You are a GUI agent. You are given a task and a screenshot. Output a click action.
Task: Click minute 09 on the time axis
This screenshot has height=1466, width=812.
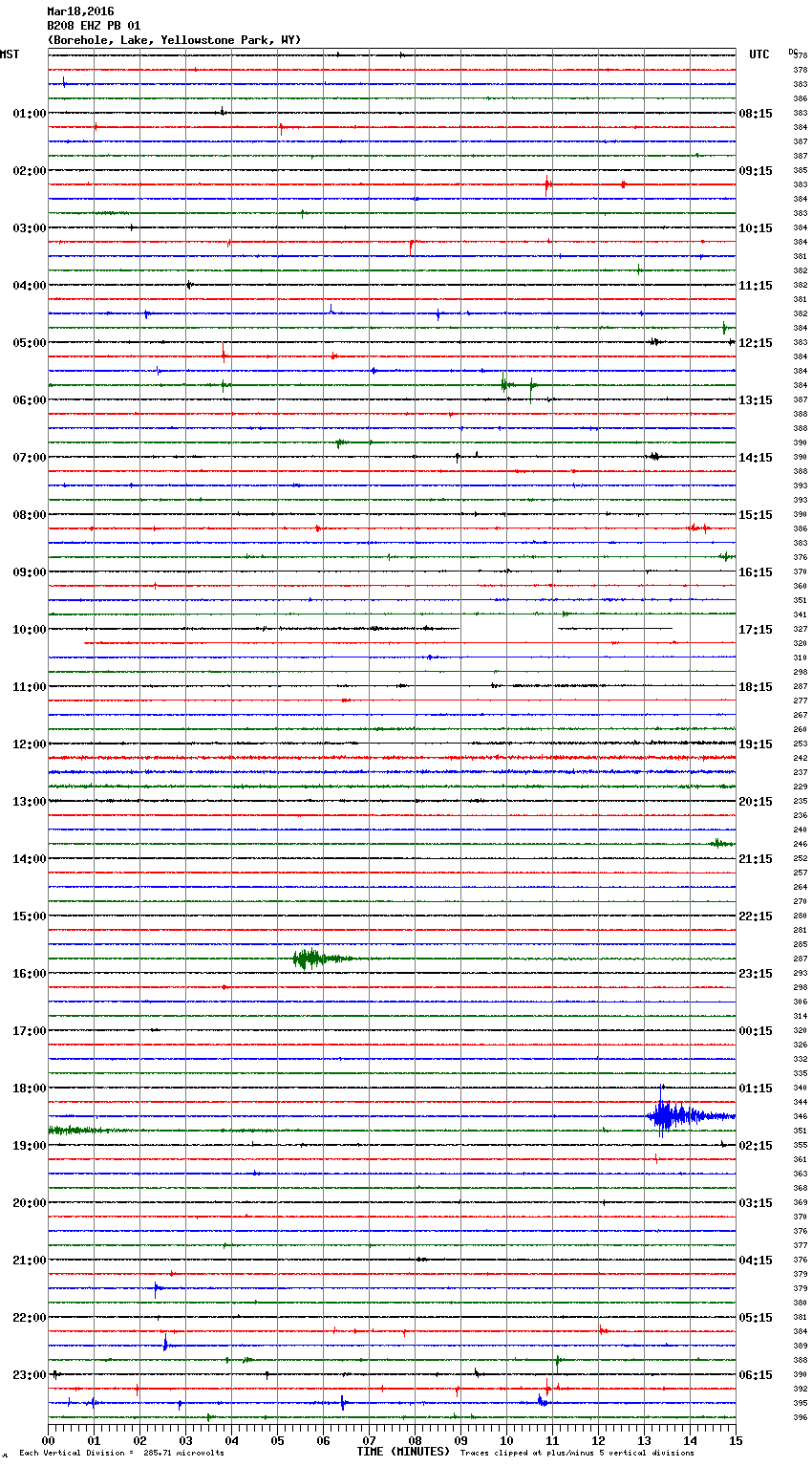click(x=460, y=1440)
